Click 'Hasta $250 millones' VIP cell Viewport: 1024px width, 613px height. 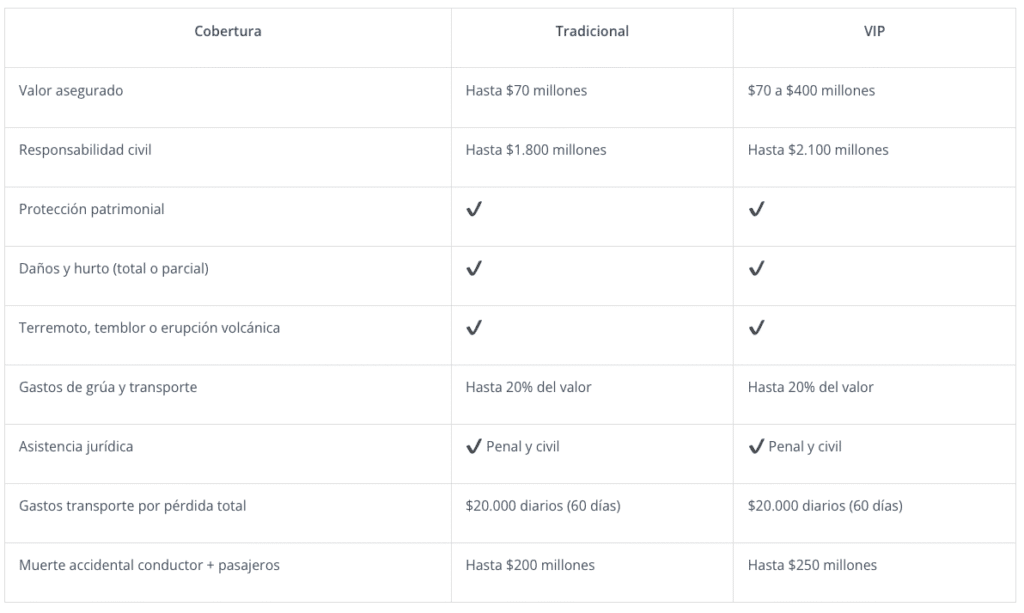point(812,565)
